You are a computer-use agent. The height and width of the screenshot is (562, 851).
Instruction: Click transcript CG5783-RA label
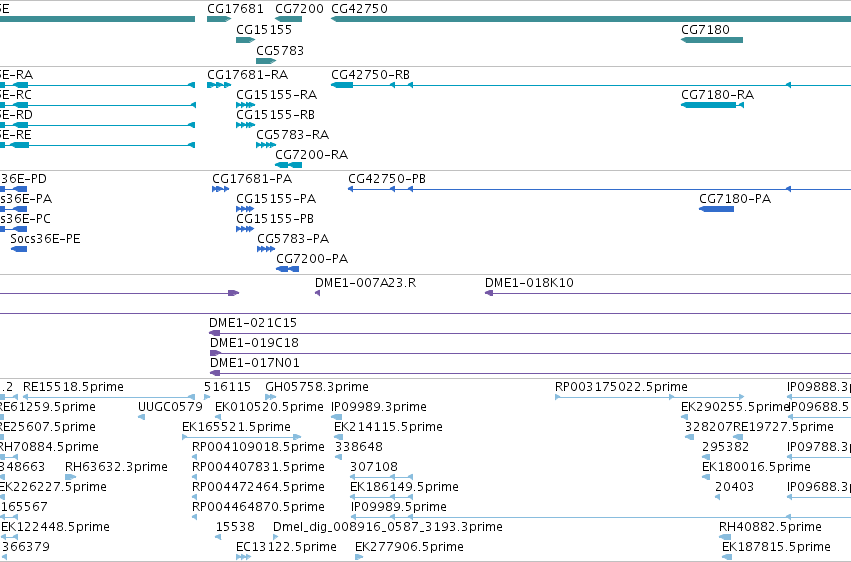(293, 135)
